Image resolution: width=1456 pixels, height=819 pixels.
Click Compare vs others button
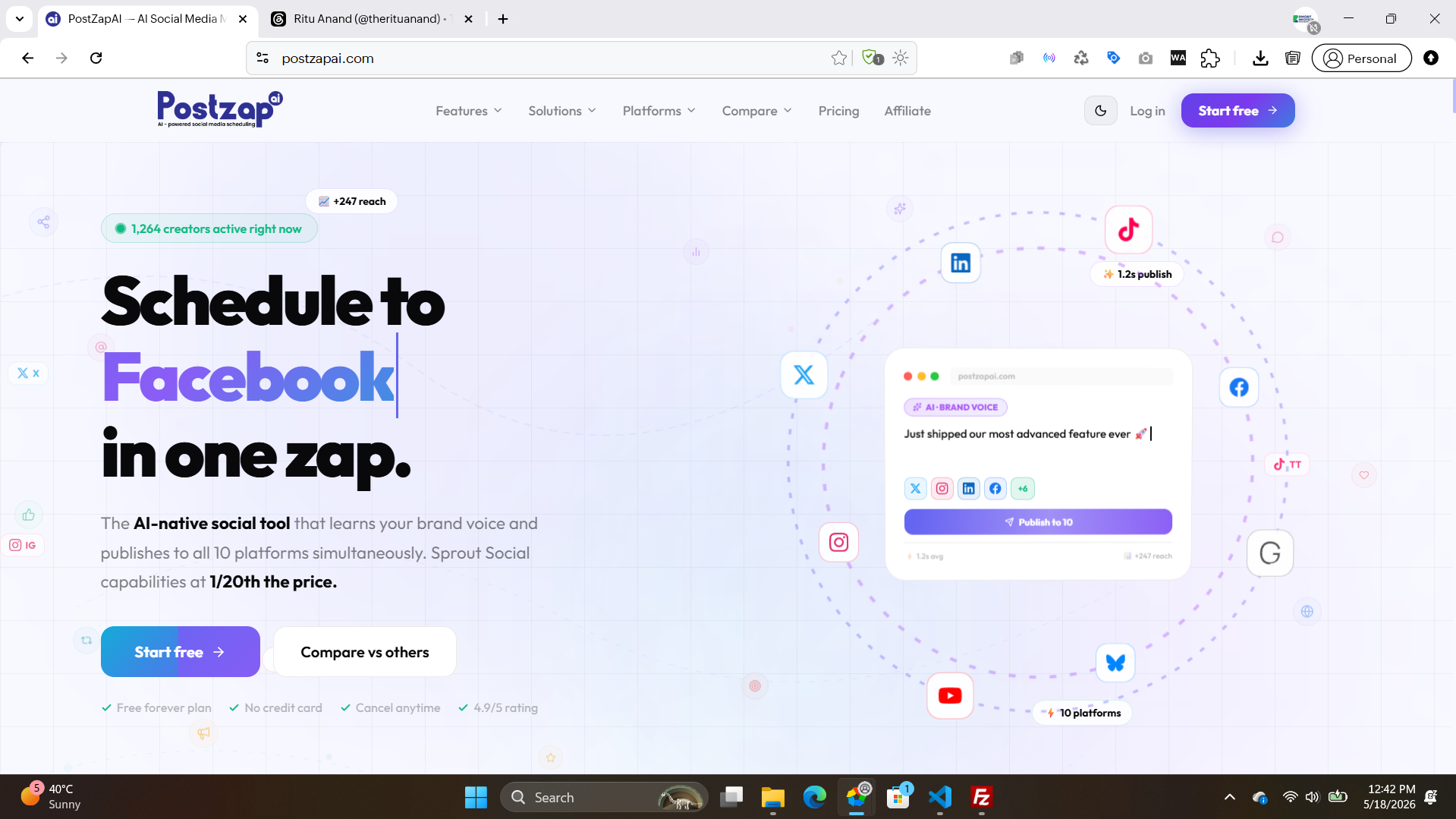coord(364,652)
